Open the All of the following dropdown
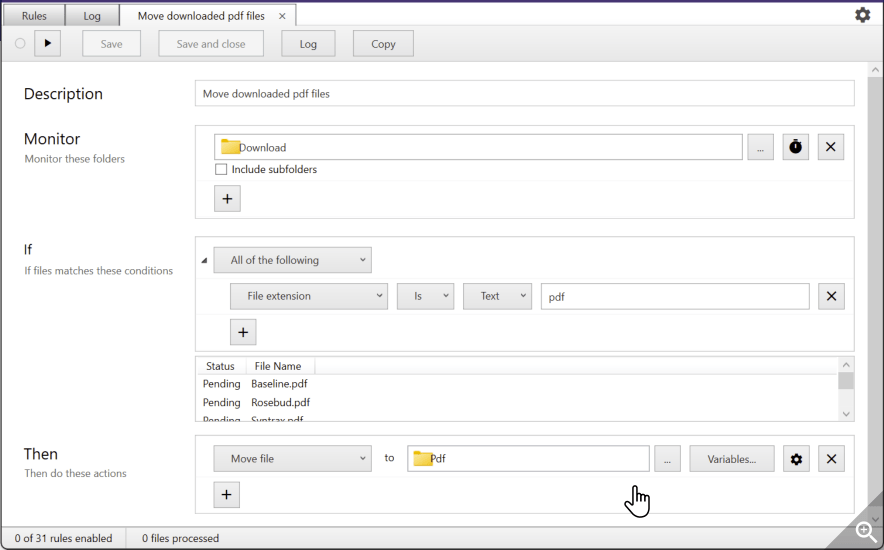 [x=292, y=260]
